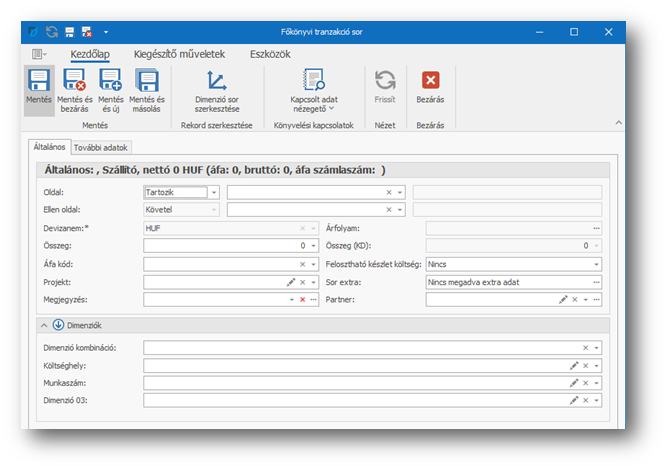This screenshot has width=668, height=471.
Task: Open Dimenzió sor szerkesztése tool
Action: [x=216, y=82]
